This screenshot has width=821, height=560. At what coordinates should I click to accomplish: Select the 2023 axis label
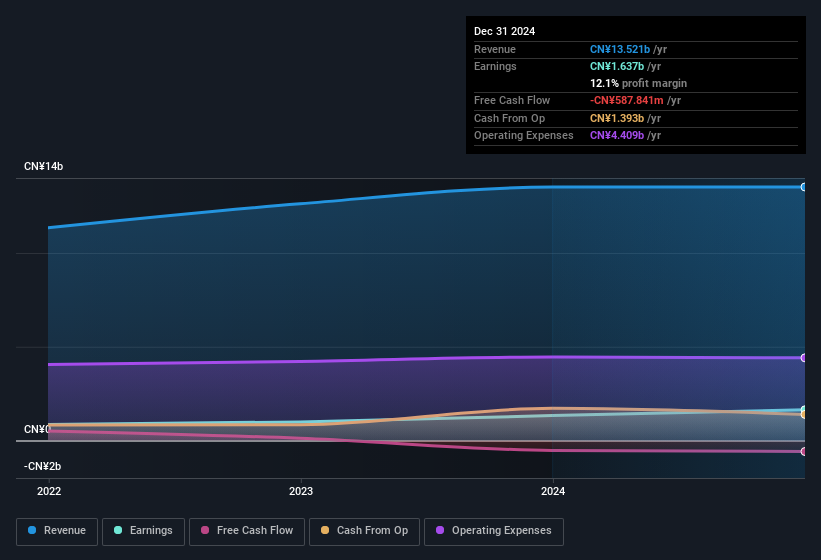coord(301,491)
